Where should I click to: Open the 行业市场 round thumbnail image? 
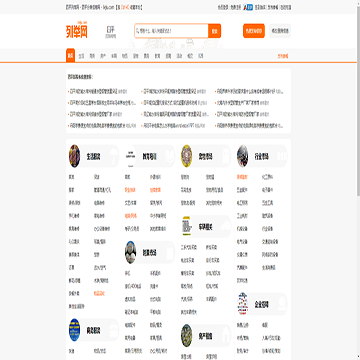(242, 156)
